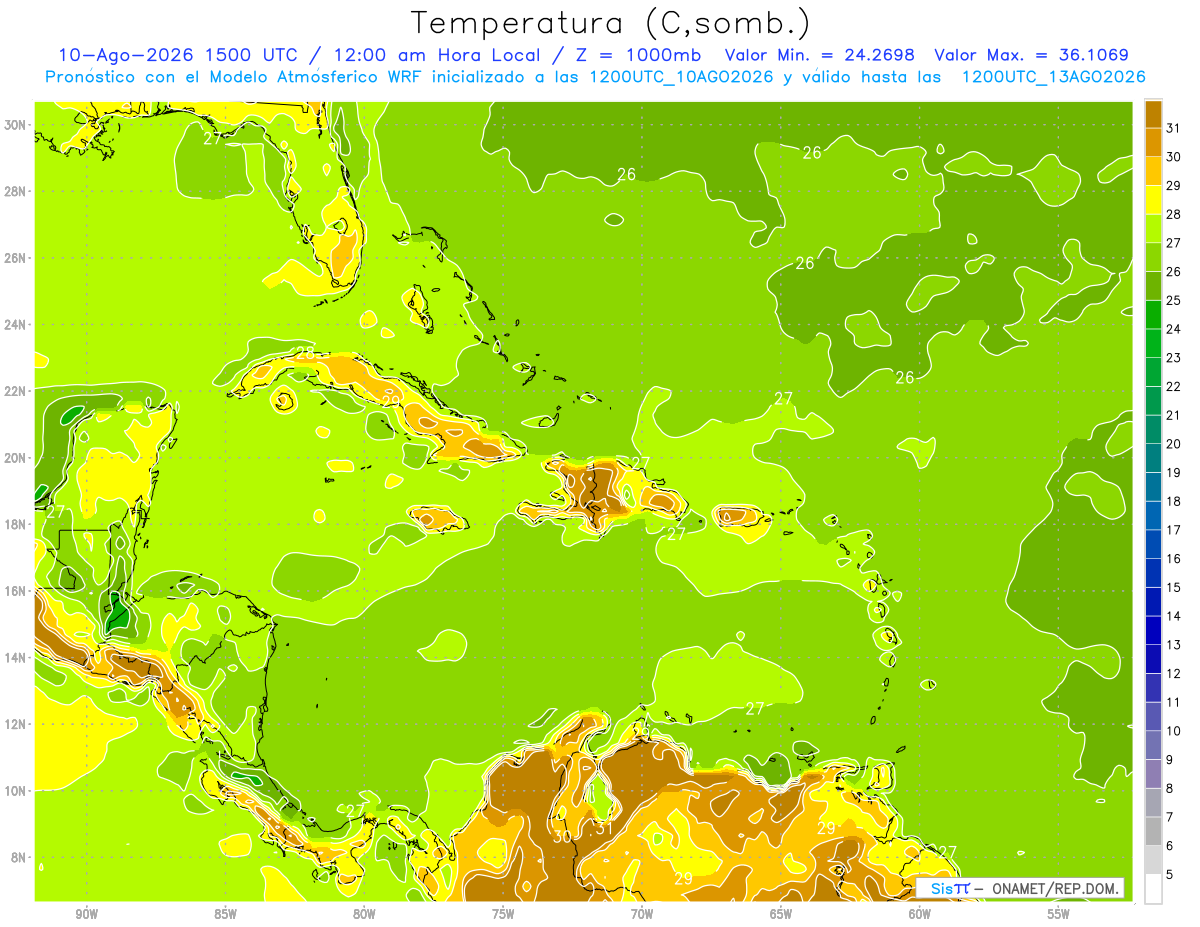Click the color bar label 5
Viewport: 1200px width, 927px height.
pyautogui.click(x=1170, y=875)
